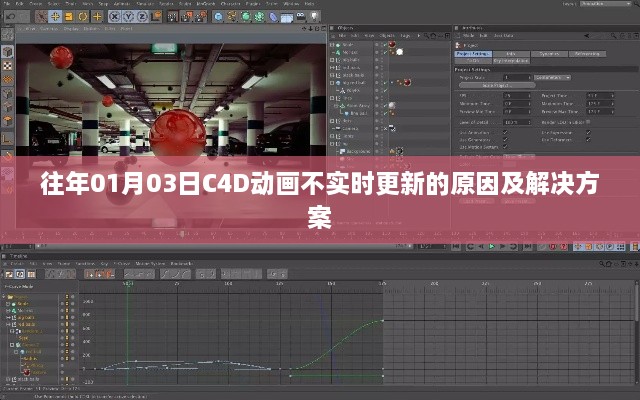Toggle the Use Deformers checkbox
640x400 pixels.
tap(588, 140)
